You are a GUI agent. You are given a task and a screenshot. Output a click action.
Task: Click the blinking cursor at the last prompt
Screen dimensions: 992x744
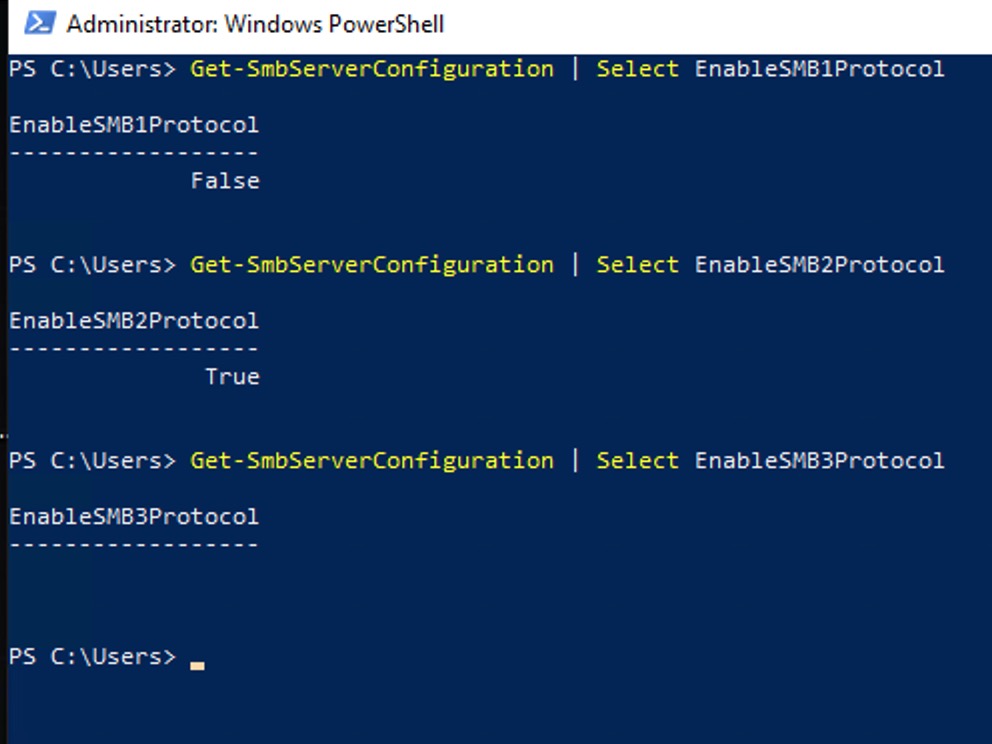point(197,664)
